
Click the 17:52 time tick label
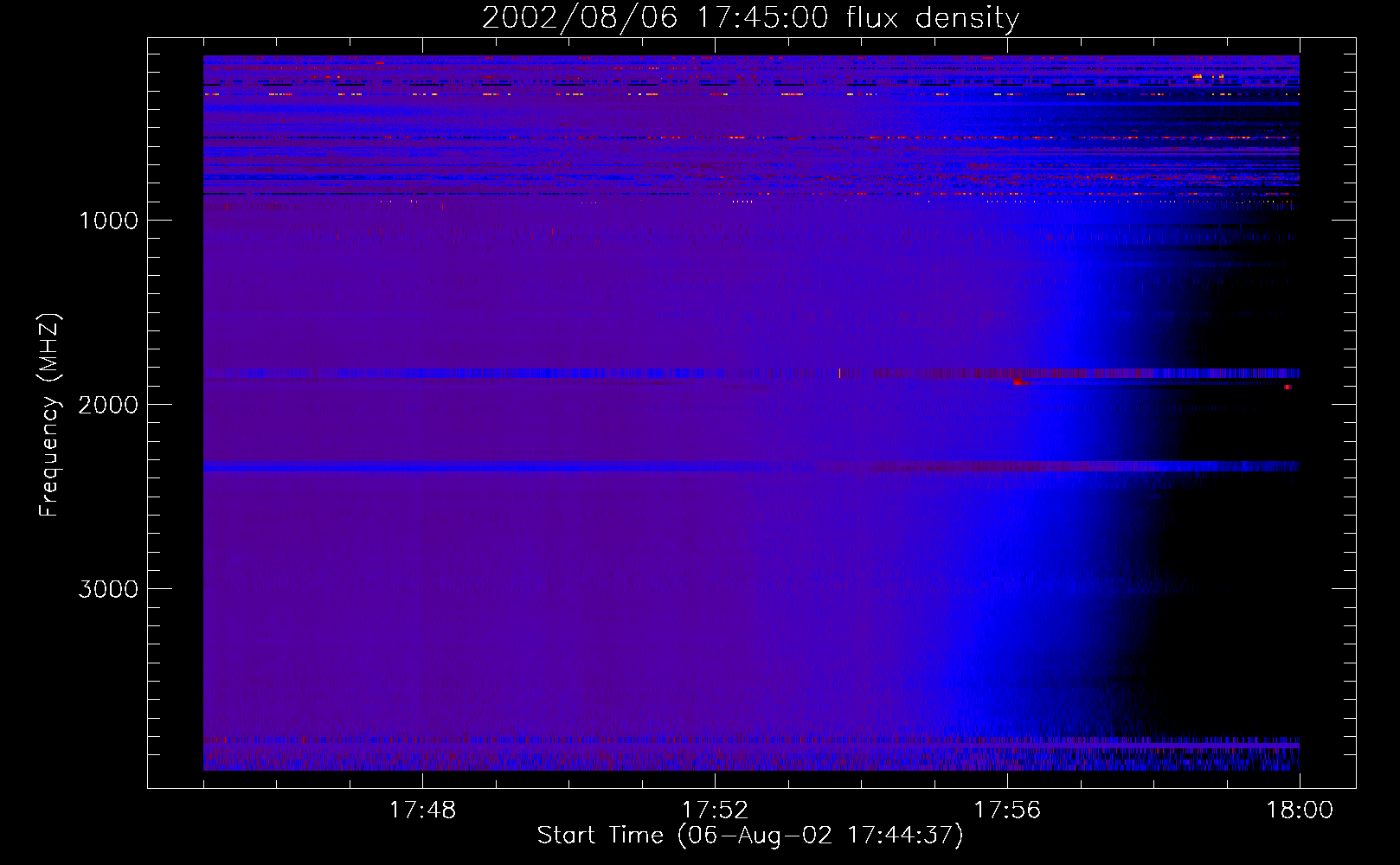click(x=715, y=811)
